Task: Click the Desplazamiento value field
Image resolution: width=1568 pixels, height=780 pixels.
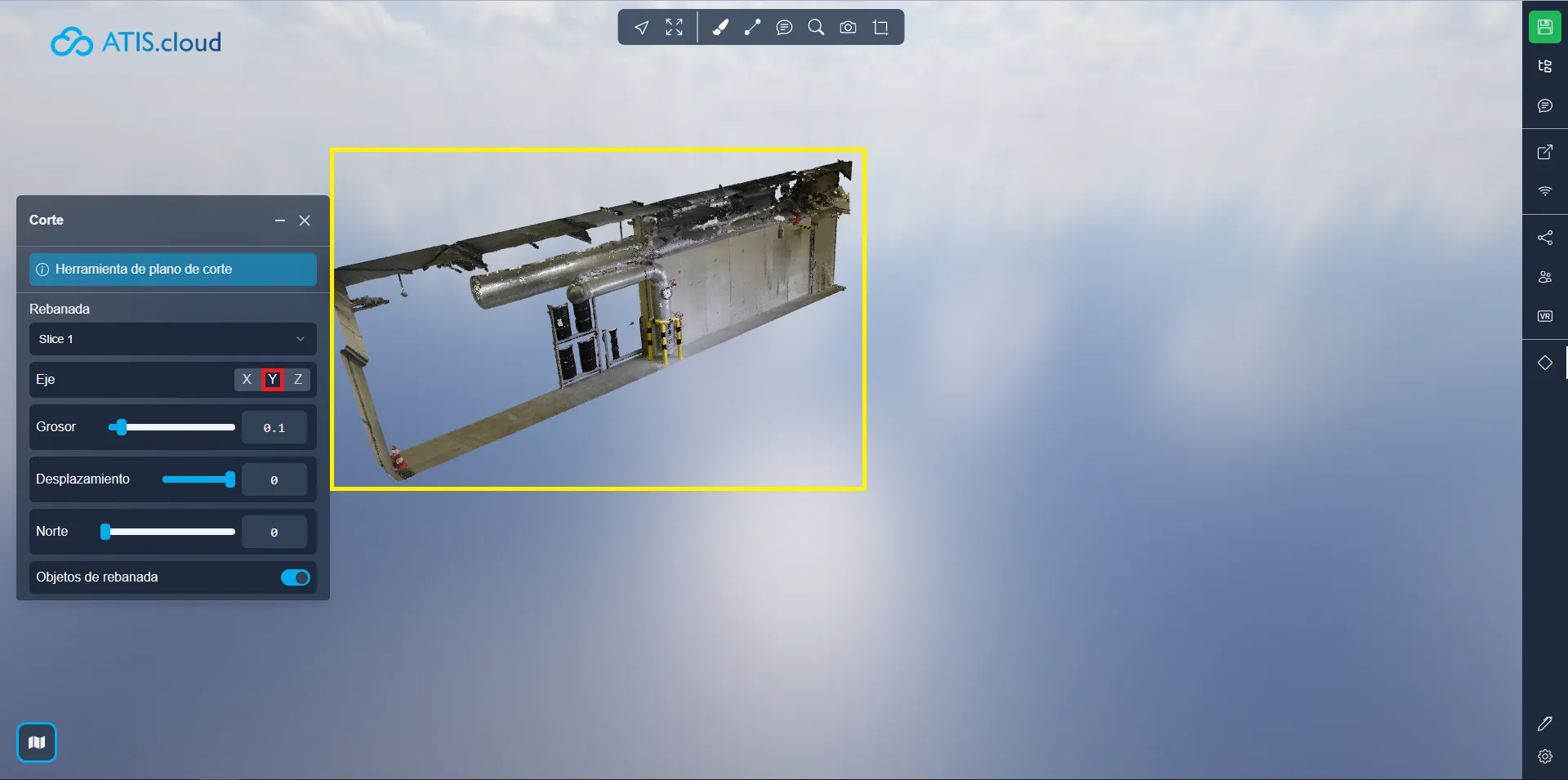Action: (274, 480)
